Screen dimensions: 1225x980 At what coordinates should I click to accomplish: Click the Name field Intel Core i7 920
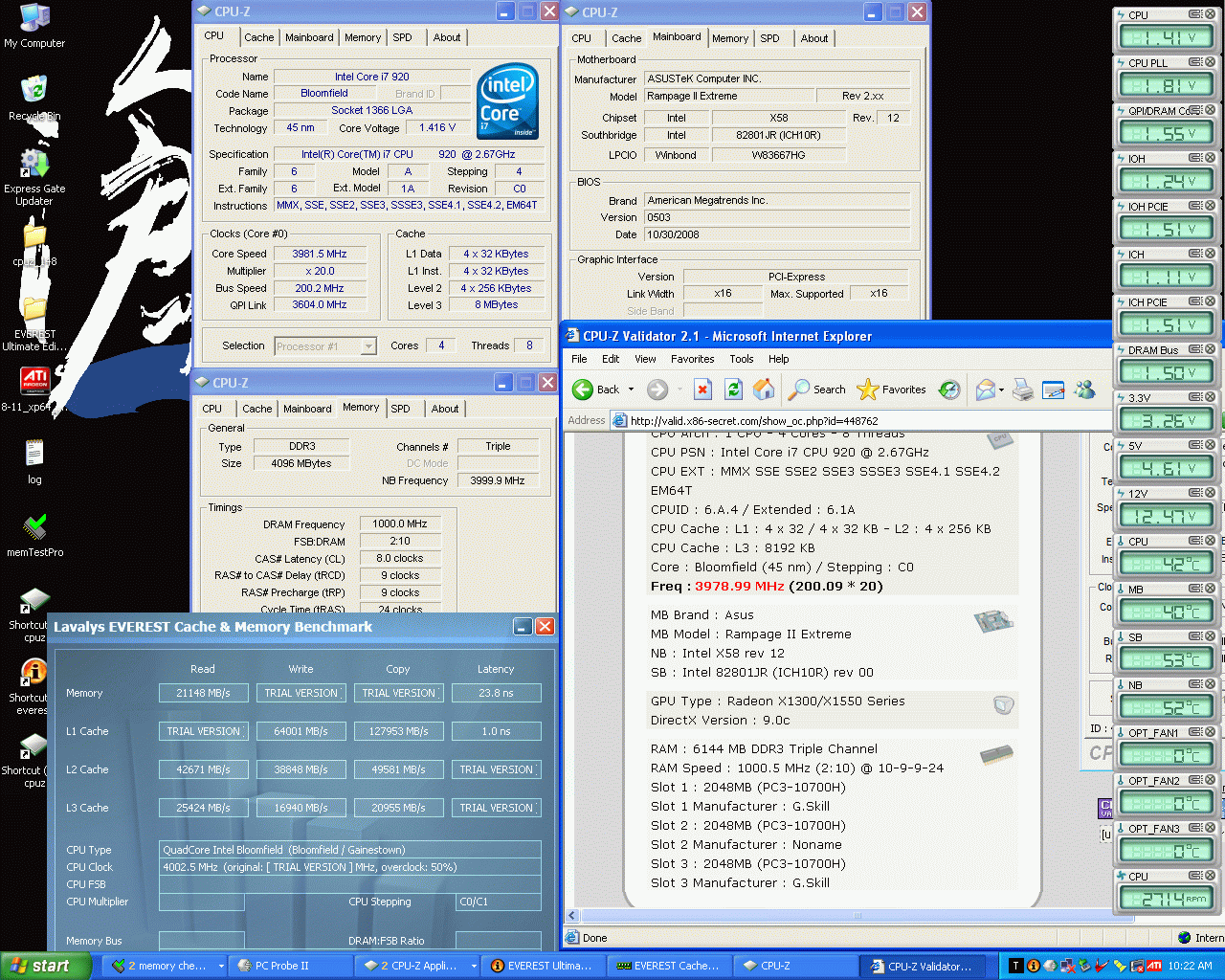(371, 77)
